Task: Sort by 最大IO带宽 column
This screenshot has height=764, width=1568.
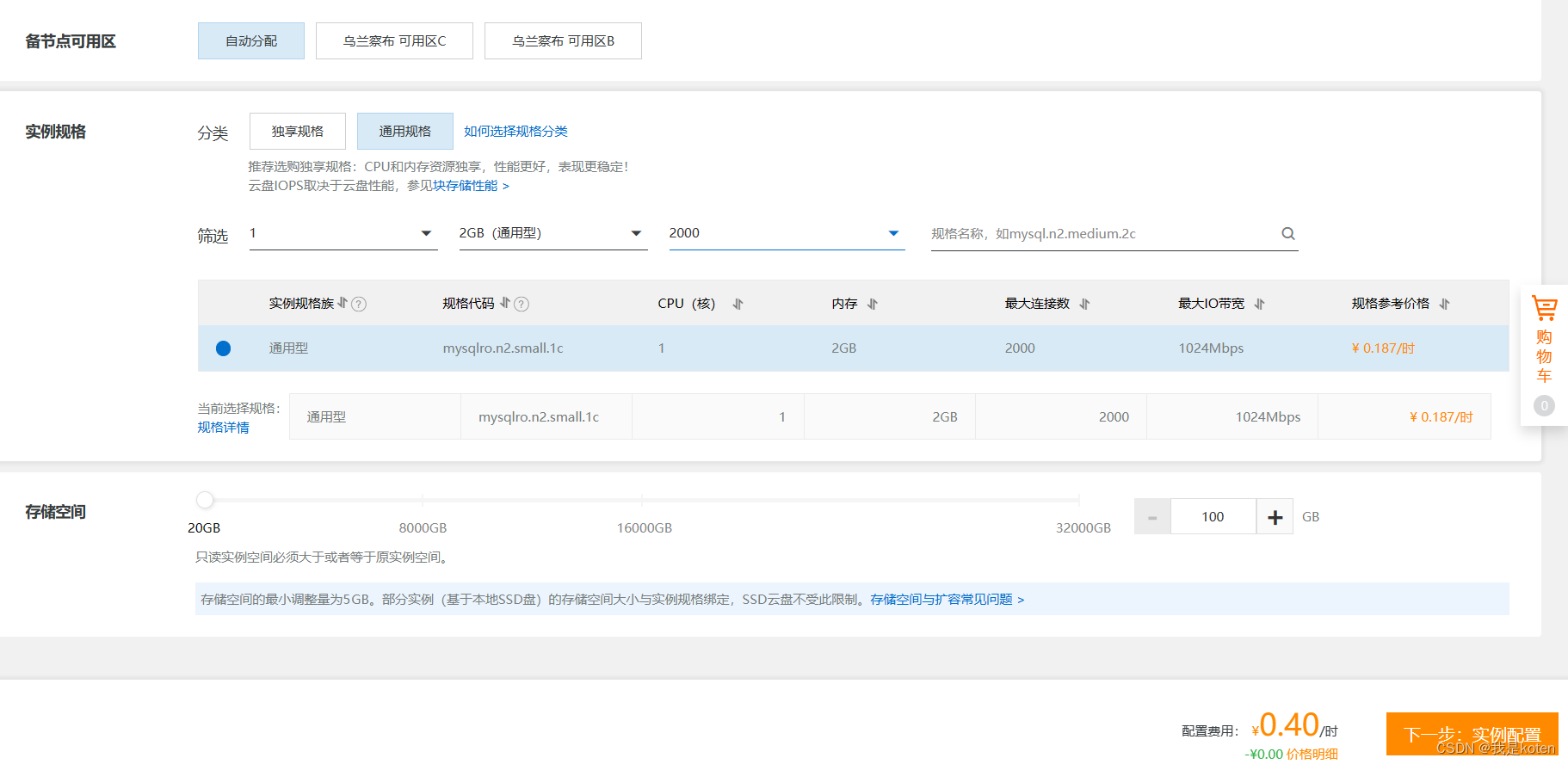Action: (1259, 304)
